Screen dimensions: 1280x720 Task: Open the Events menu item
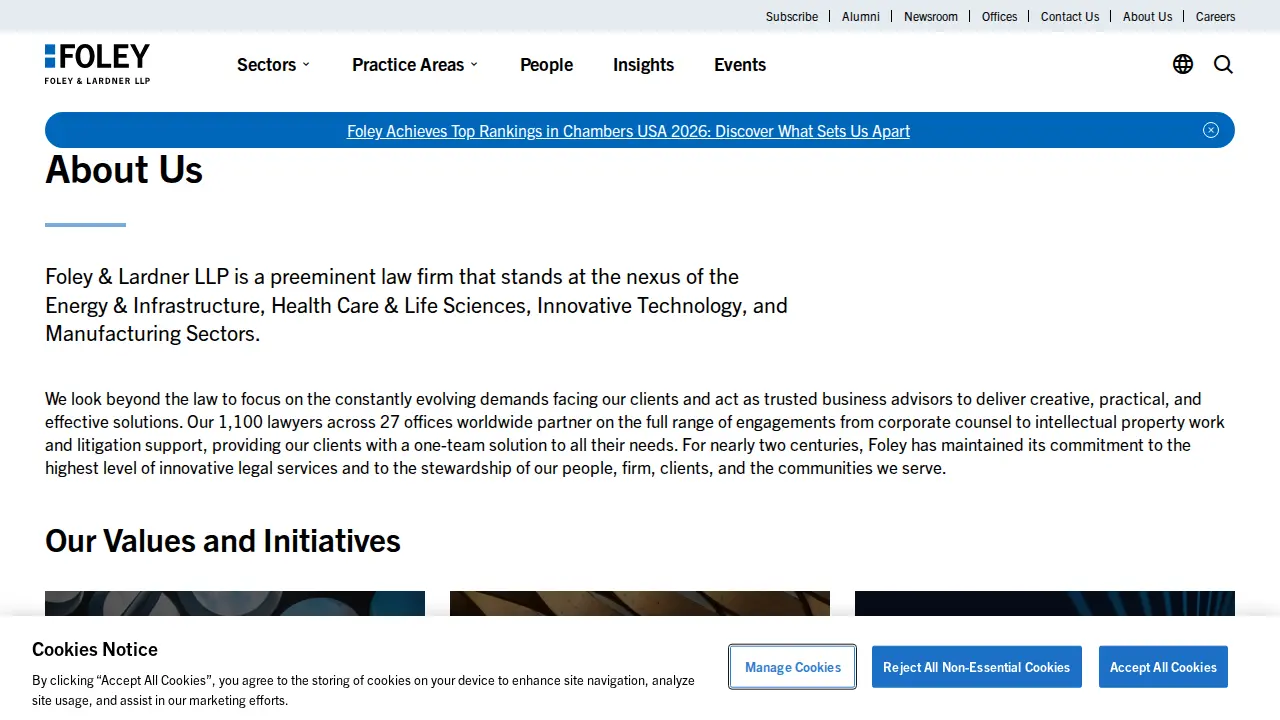(740, 64)
